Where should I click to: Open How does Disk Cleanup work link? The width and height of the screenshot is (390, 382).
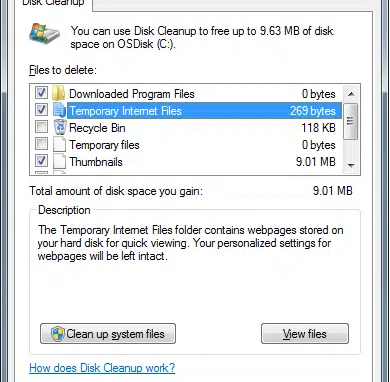point(102,368)
